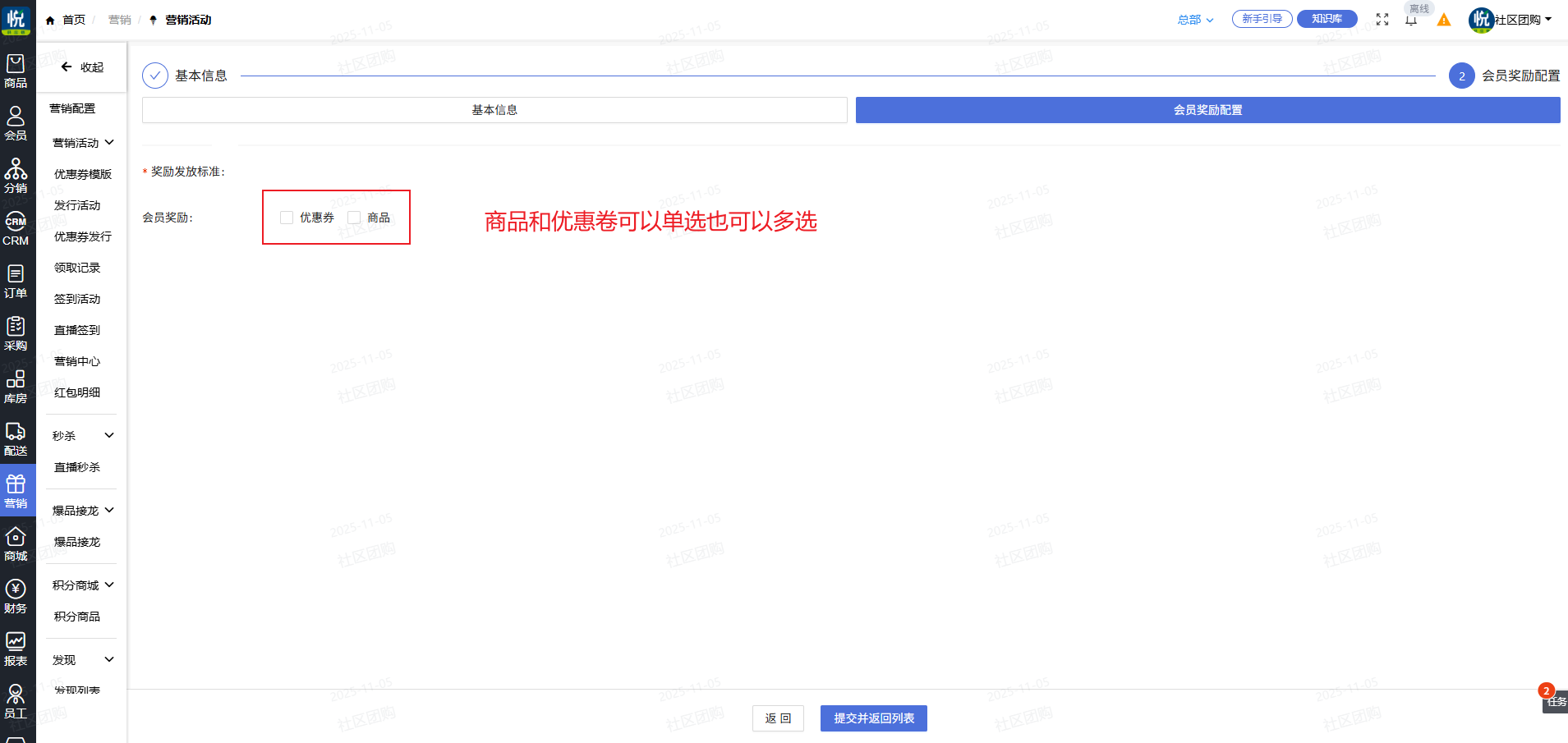Switch to the 基本信息 tab
Viewport: 1568px width, 743px height.
click(494, 110)
